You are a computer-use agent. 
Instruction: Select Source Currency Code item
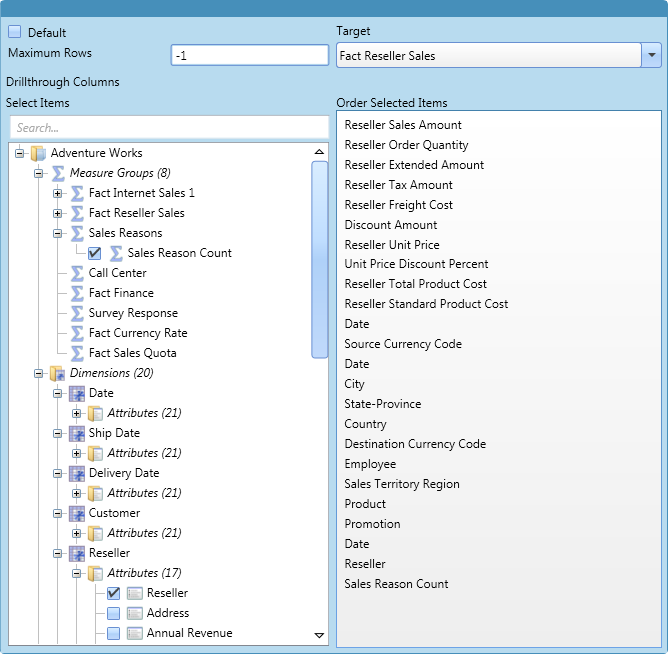(403, 344)
